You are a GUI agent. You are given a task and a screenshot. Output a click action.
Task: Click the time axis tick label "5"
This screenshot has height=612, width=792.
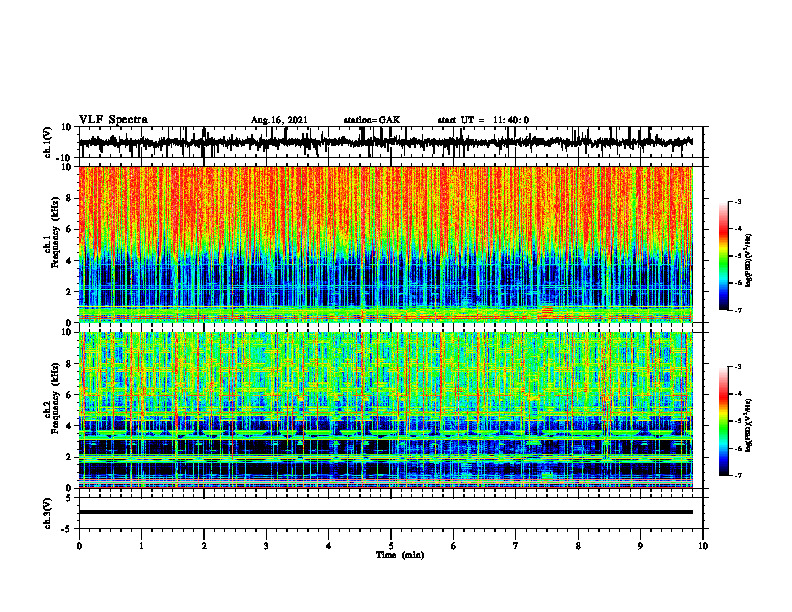[x=391, y=546]
